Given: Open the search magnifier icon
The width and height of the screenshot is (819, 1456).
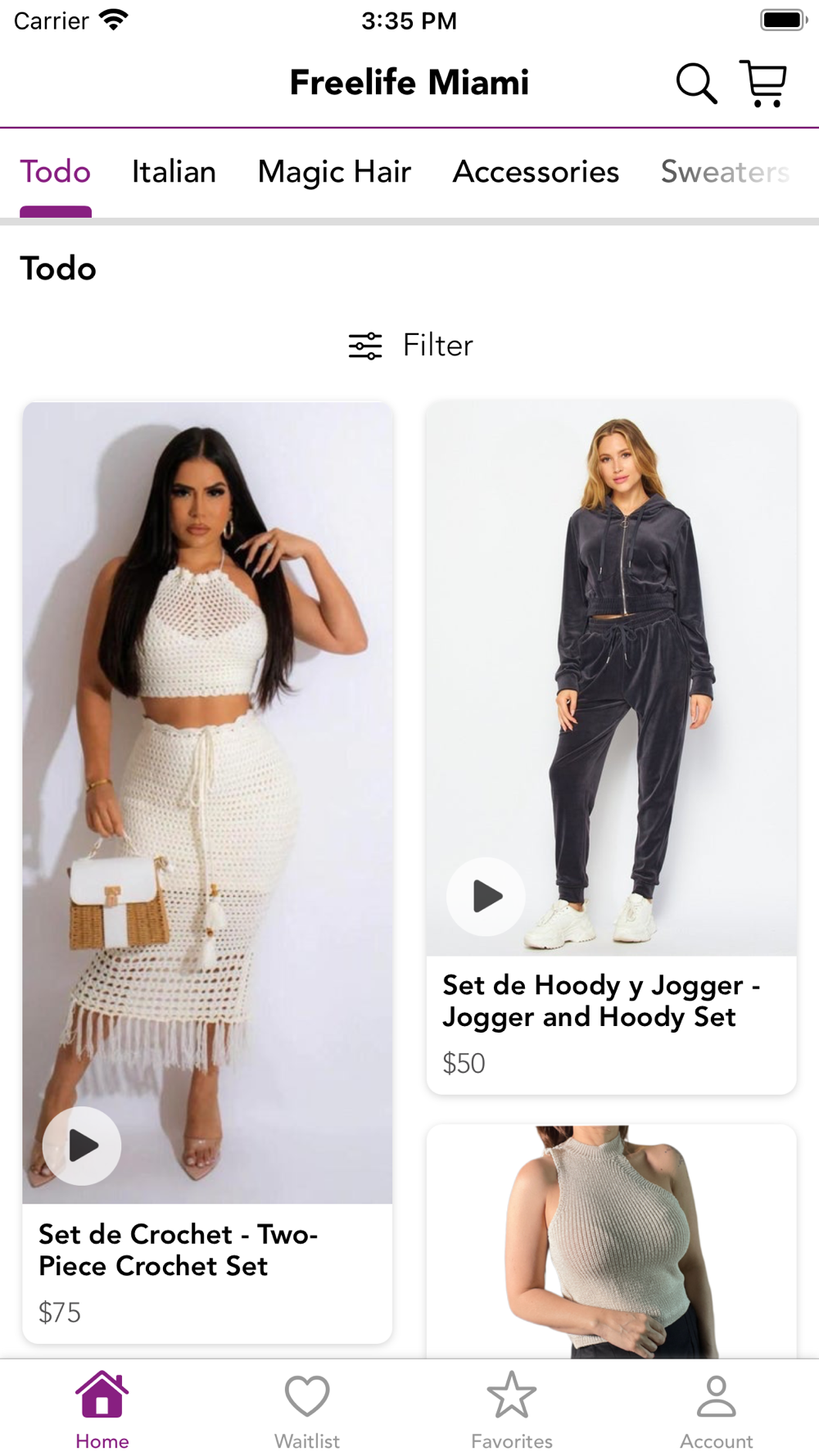Looking at the screenshot, I should (696, 83).
